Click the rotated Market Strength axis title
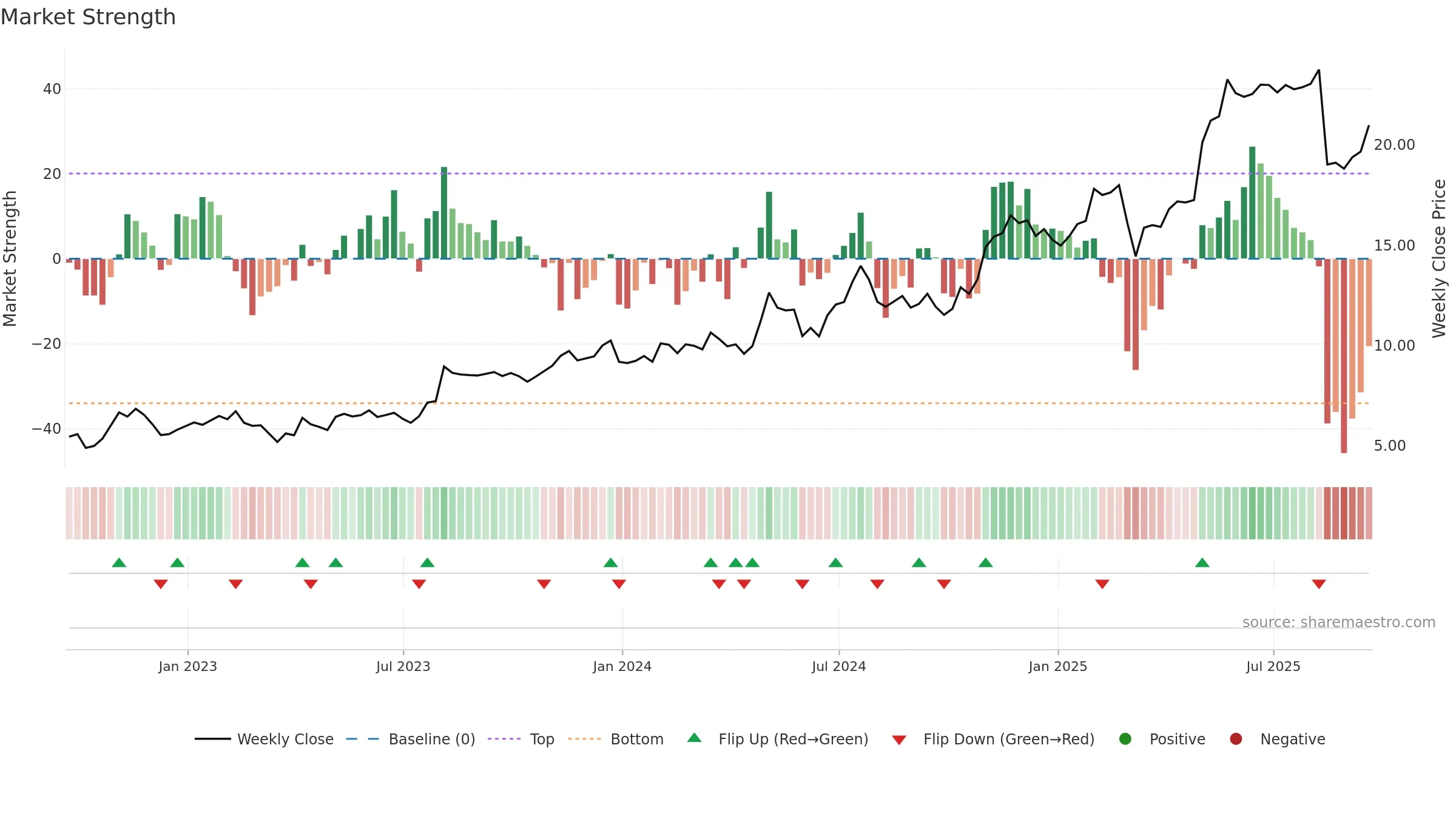Screen dimensions: 1456x819 point(10,259)
